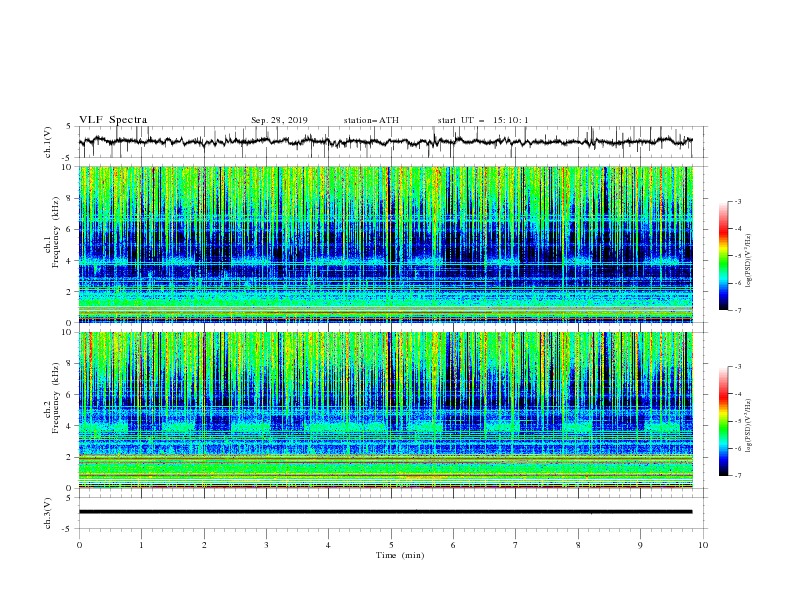The image size is (792, 612).
Task: Click the ch.1 PSD color scale bar
Action: [x=723, y=256]
